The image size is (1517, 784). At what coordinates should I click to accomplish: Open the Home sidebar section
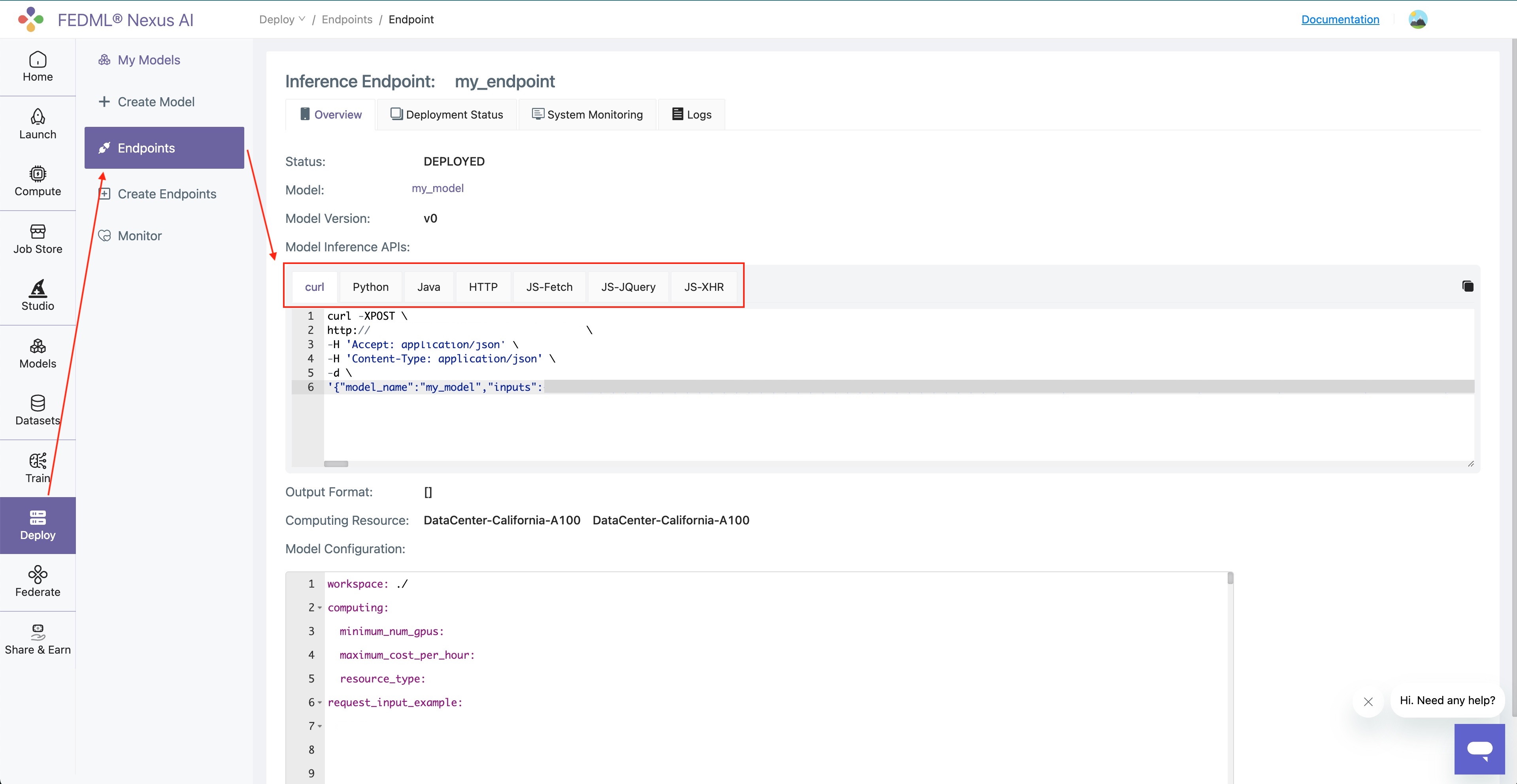tap(38, 67)
